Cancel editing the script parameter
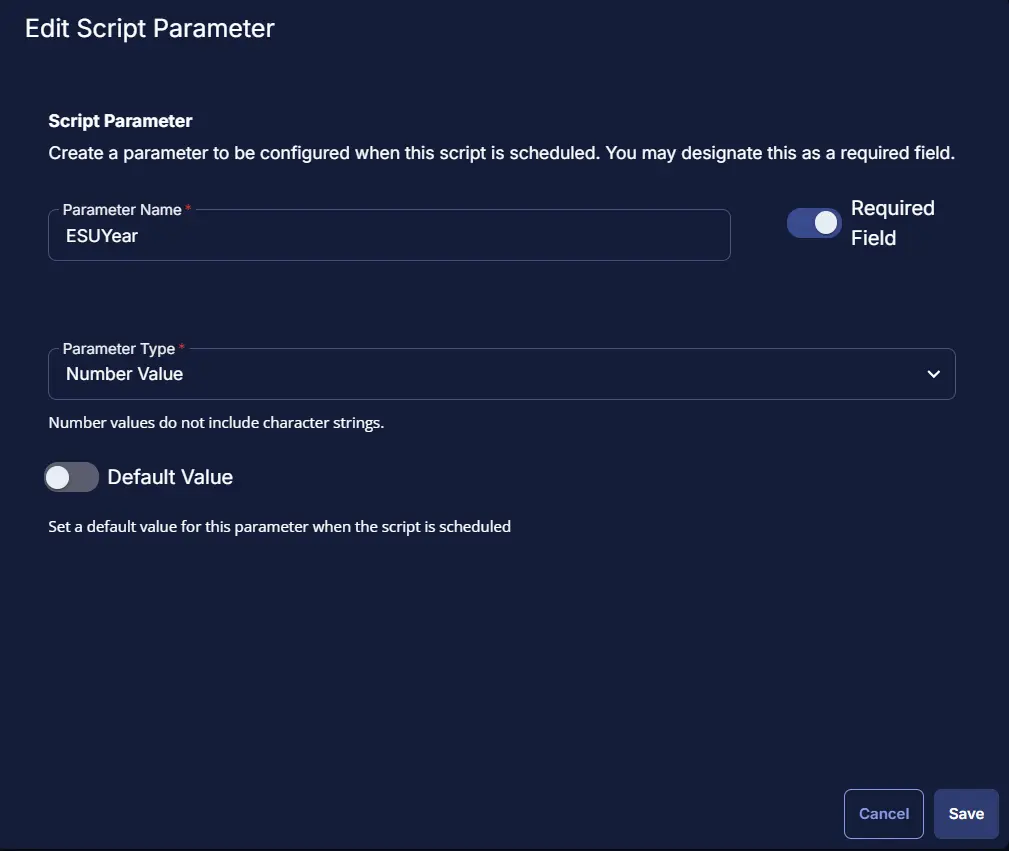 click(x=883, y=814)
